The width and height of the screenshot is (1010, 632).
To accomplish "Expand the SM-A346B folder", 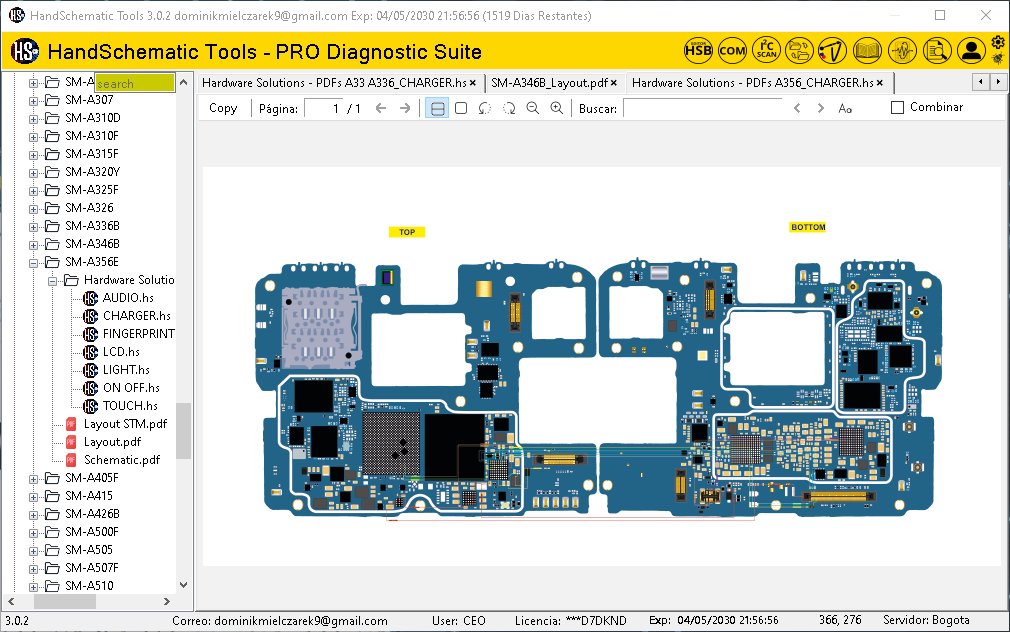I will [33, 245].
